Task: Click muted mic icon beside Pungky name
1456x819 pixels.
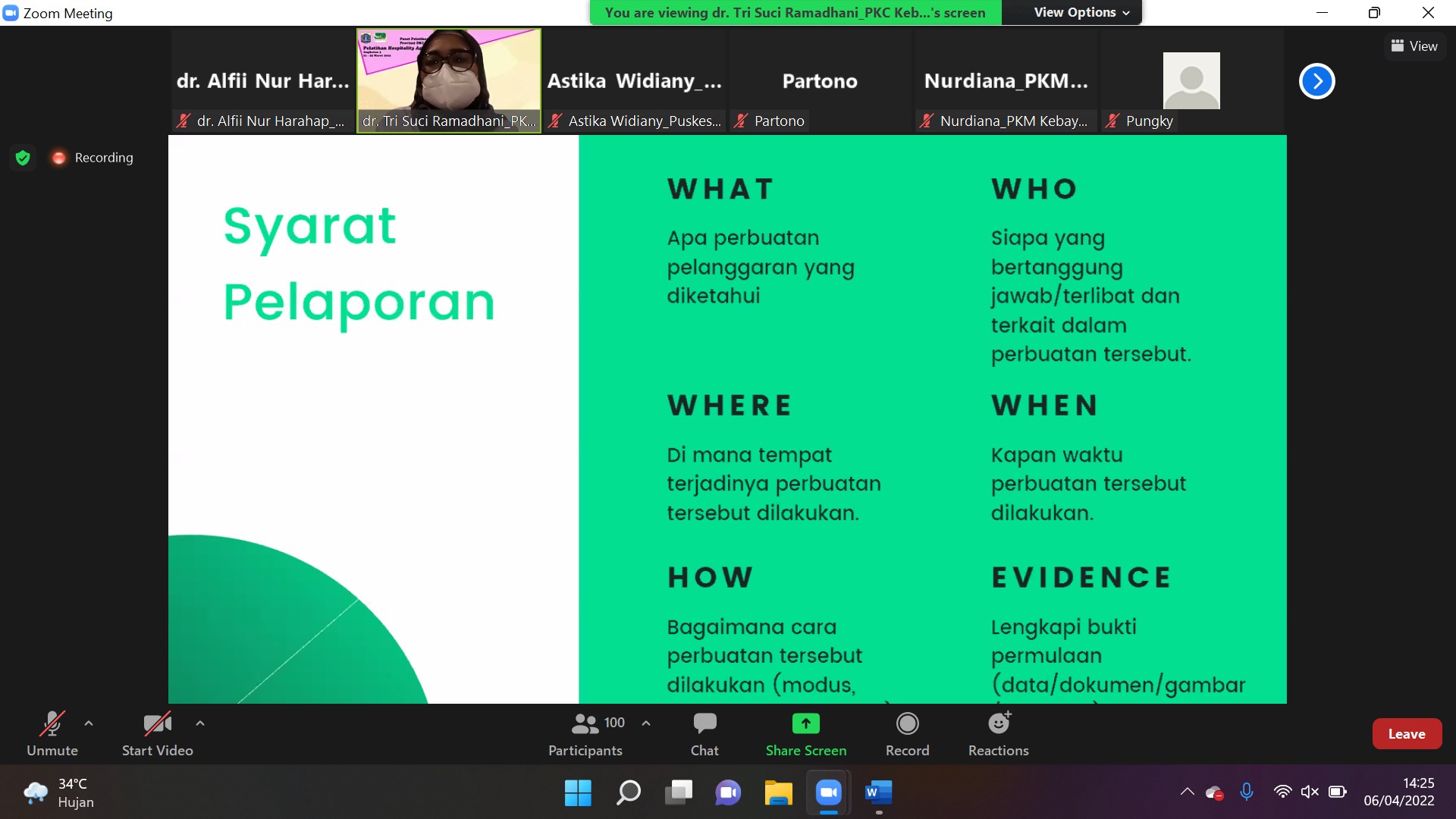Action: tap(1112, 121)
